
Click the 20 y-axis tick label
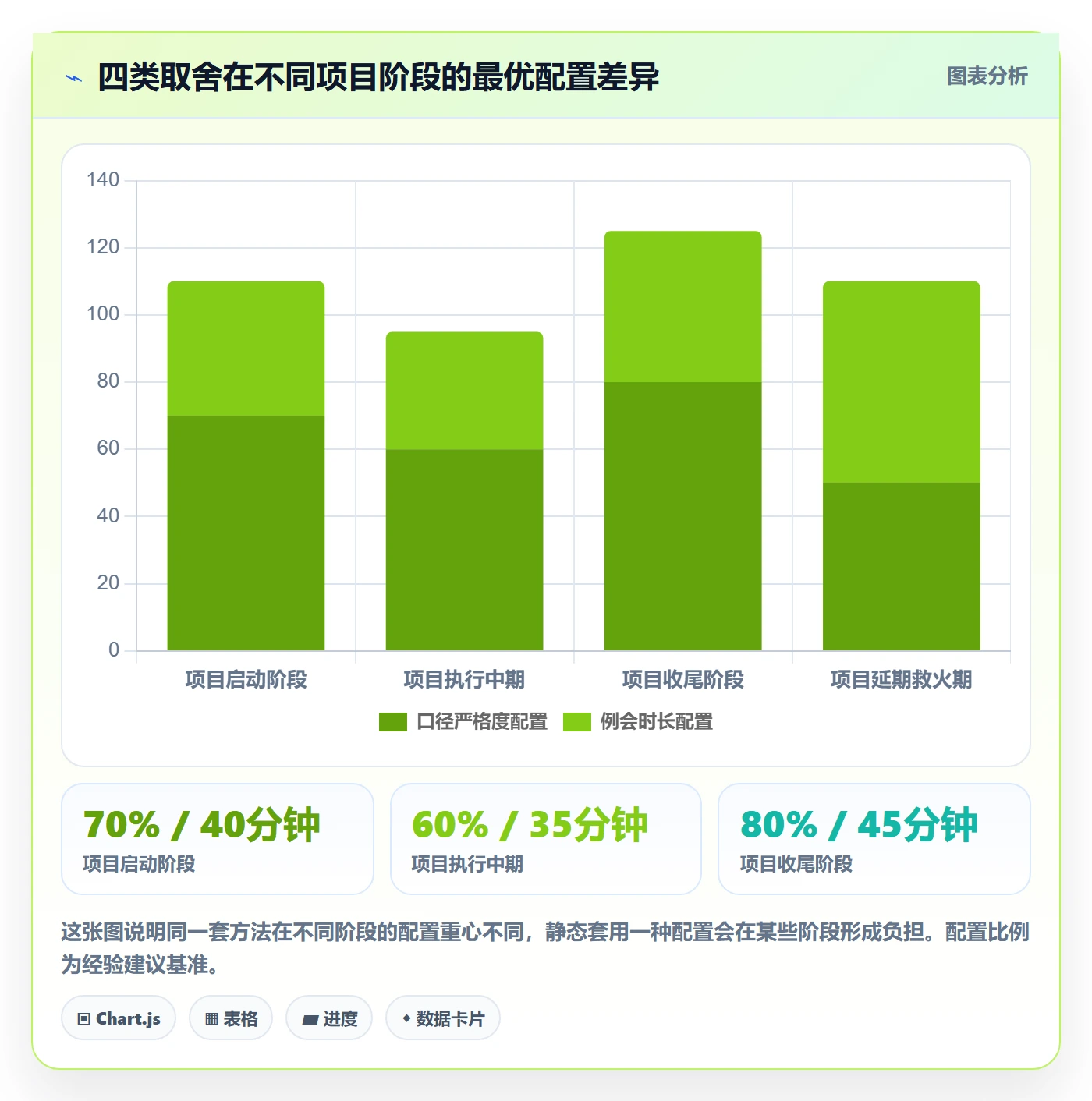pos(108,583)
